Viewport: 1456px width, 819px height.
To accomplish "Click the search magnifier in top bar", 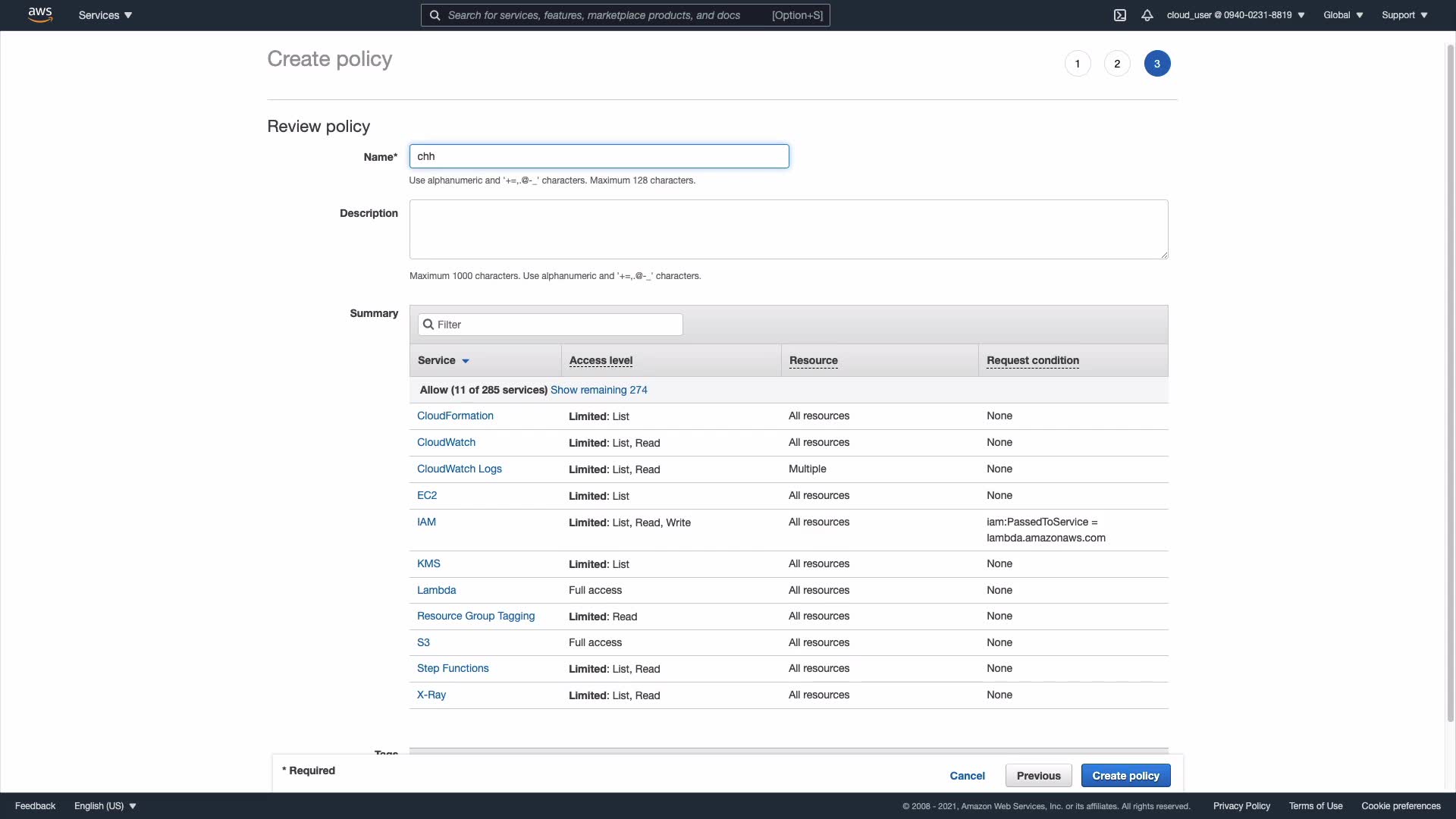I will (x=435, y=15).
